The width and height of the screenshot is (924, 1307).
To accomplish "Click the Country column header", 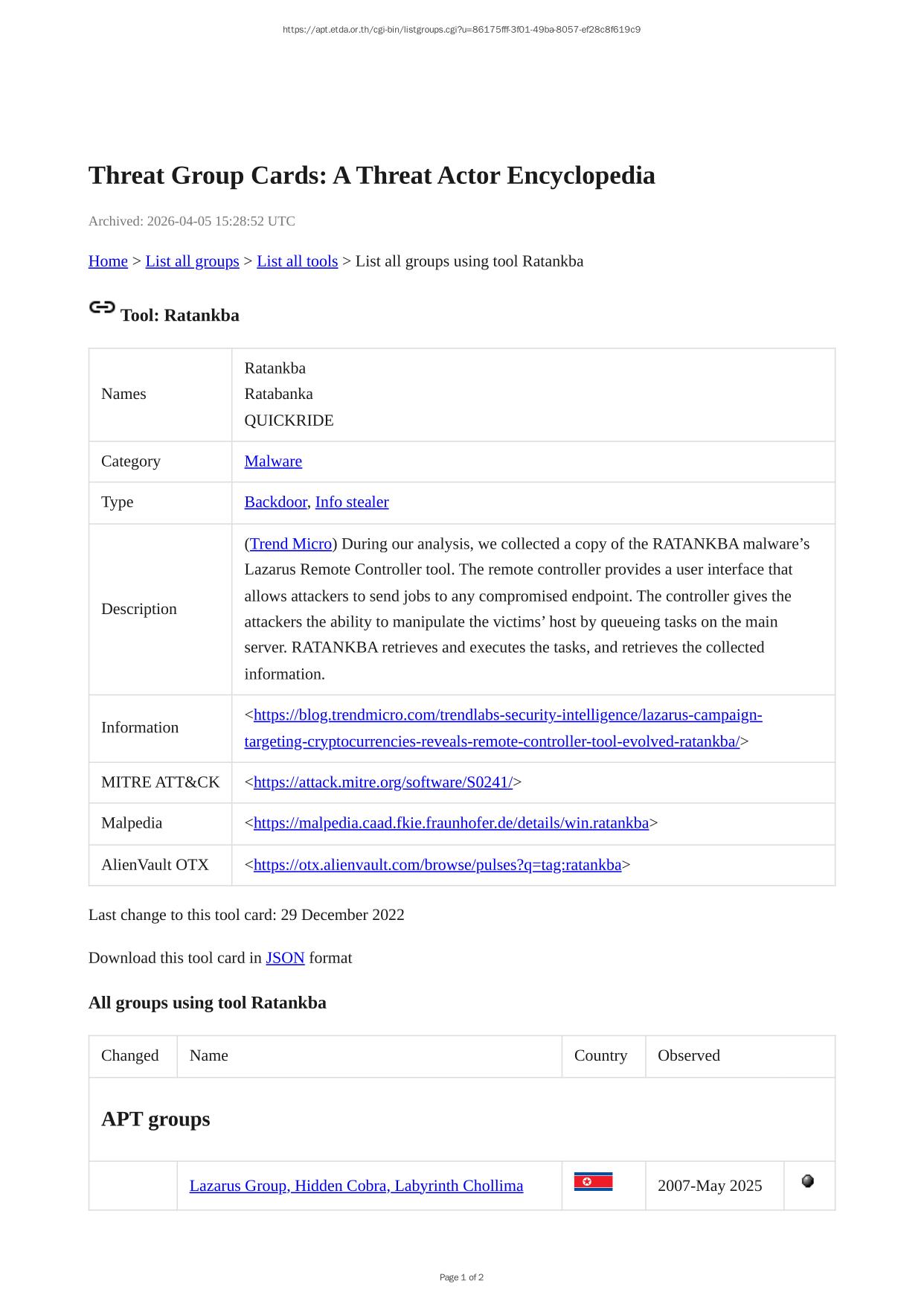I will tap(600, 1055).
